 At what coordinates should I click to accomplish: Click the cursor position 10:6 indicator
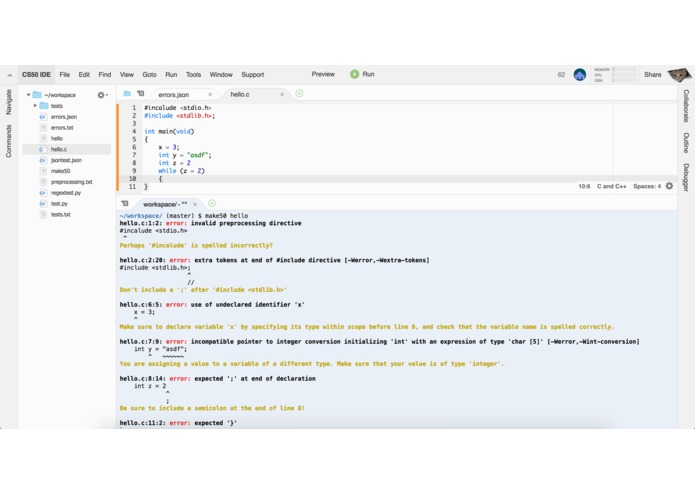pyautogui.click(x=584, y=187)
